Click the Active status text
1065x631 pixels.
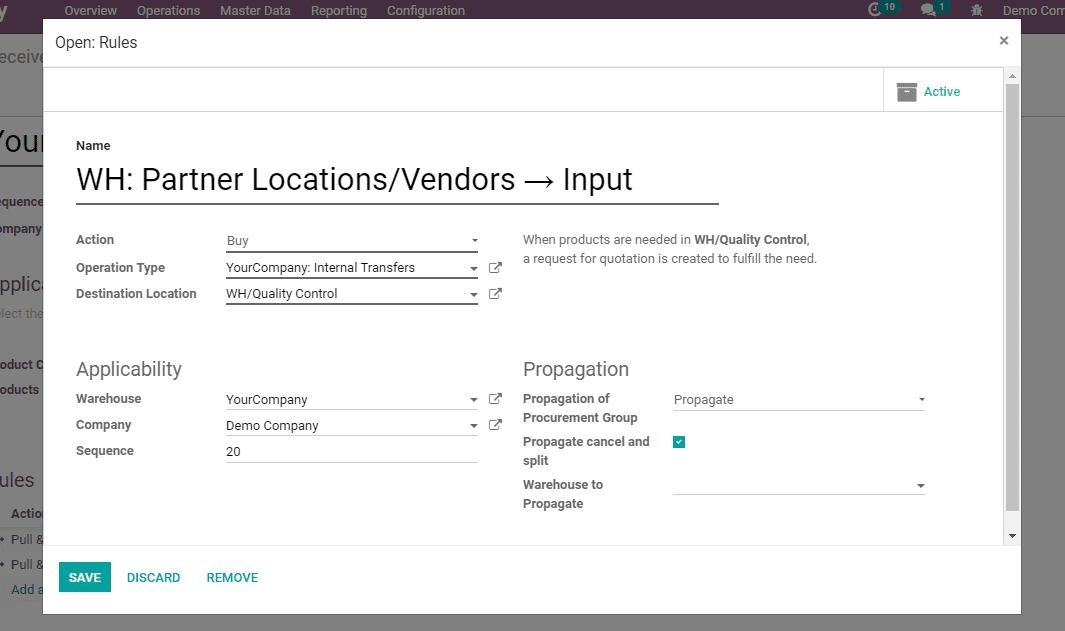[x=941, y=92]
